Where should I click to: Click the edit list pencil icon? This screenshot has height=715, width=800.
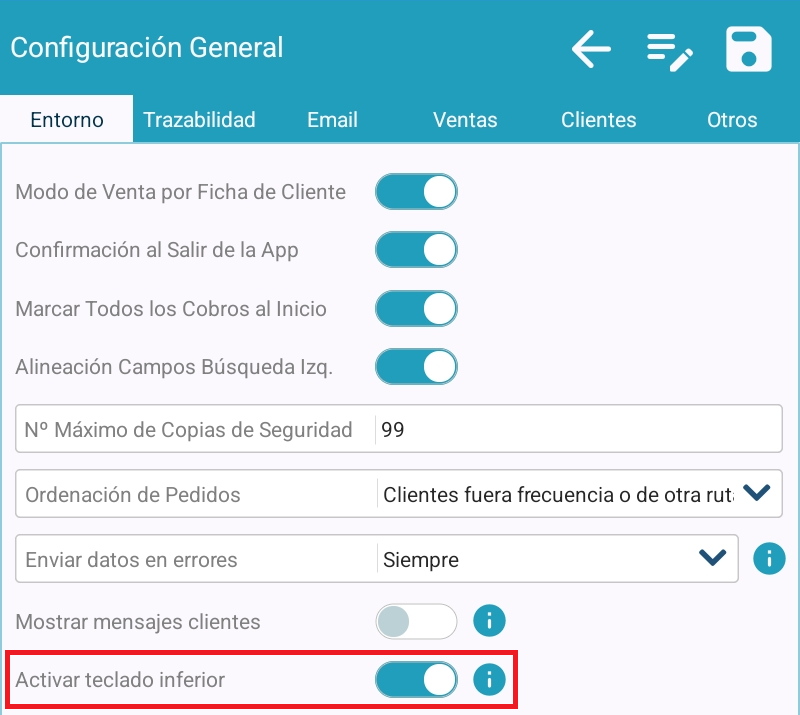pos(669,51)
